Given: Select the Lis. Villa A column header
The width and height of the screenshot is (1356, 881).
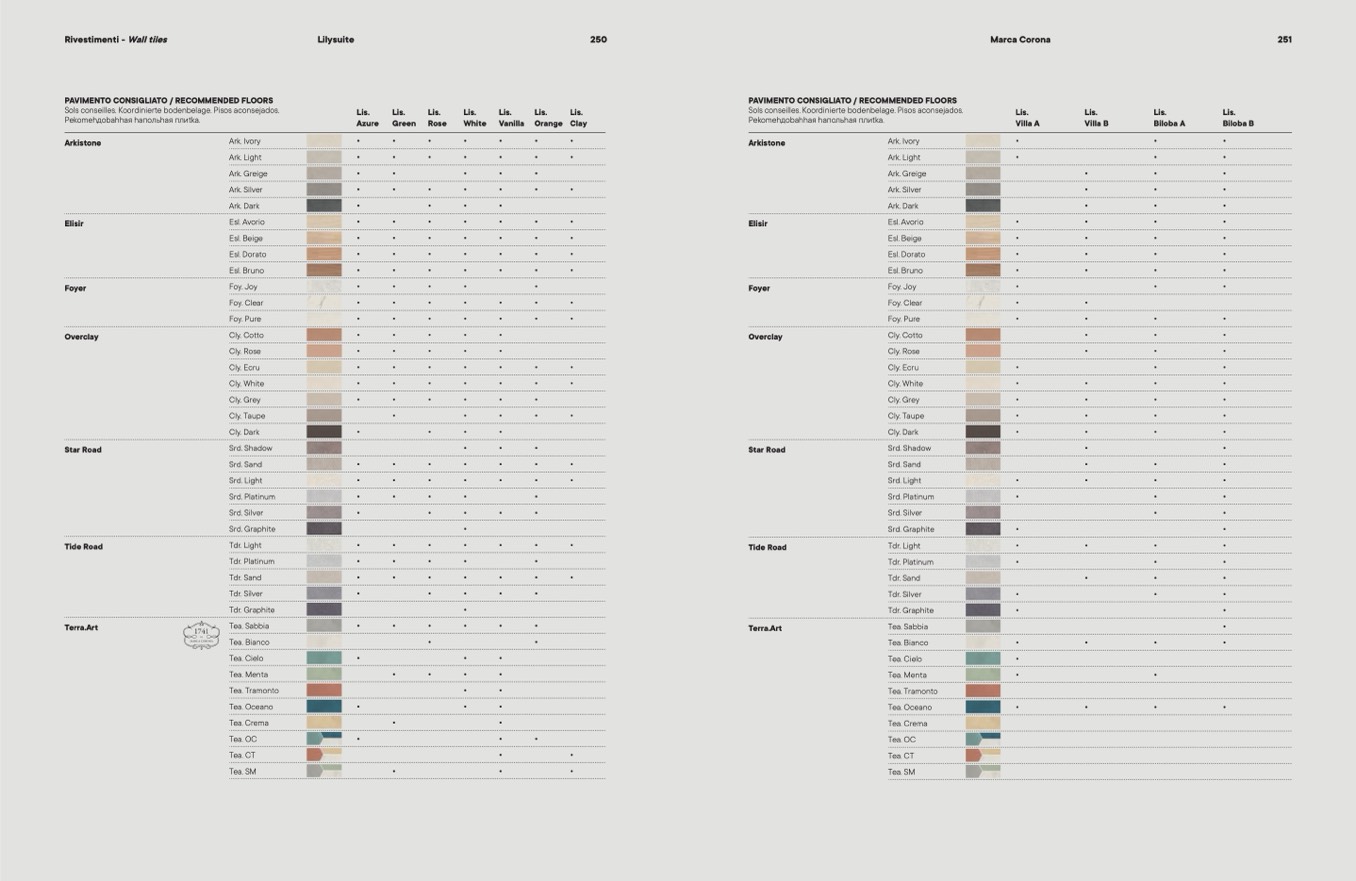Looking at the screenshot, I should click(x=1027, y=118).
